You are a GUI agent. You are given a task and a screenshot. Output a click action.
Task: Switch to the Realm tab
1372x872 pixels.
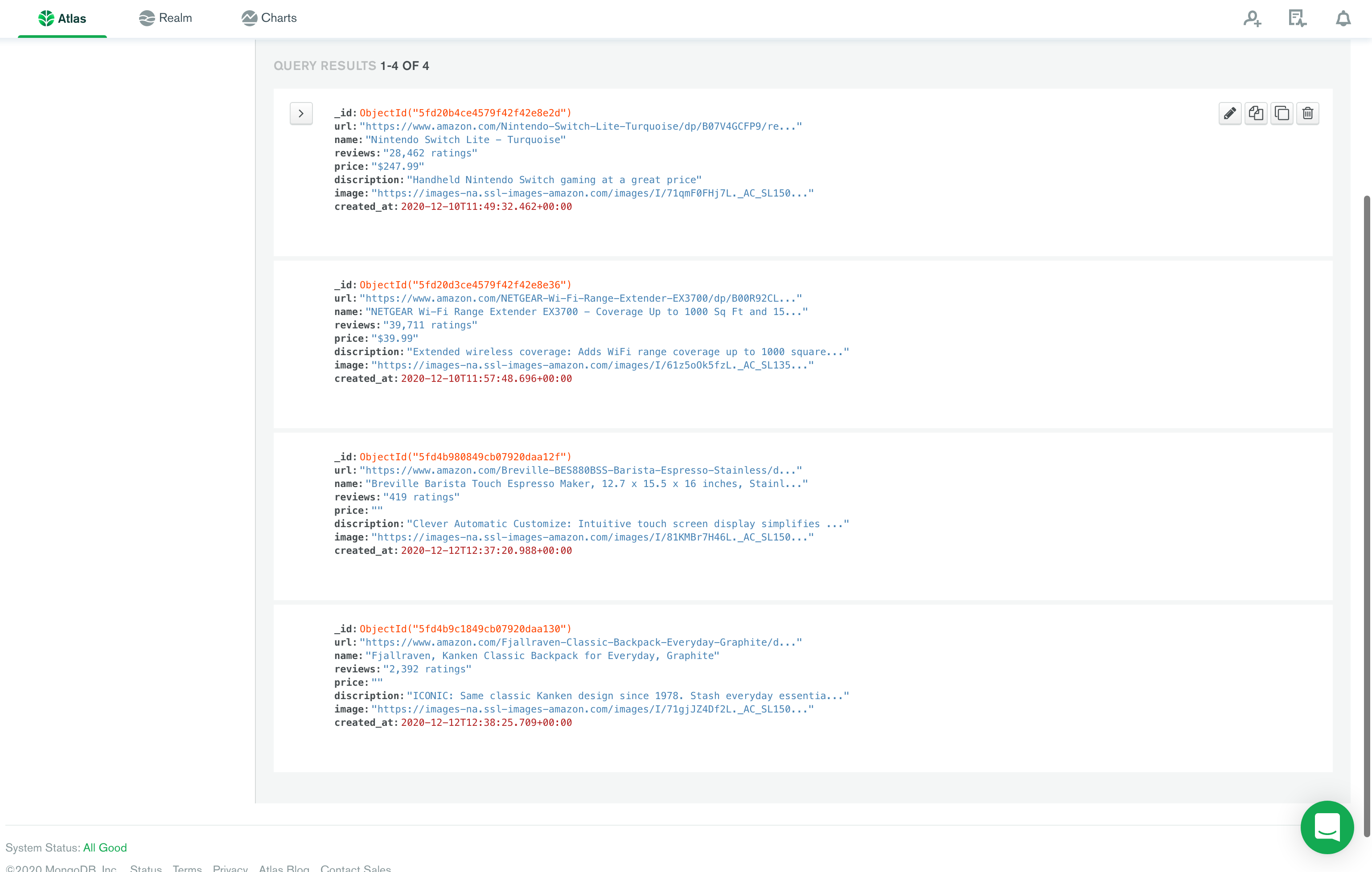(165, 18)
